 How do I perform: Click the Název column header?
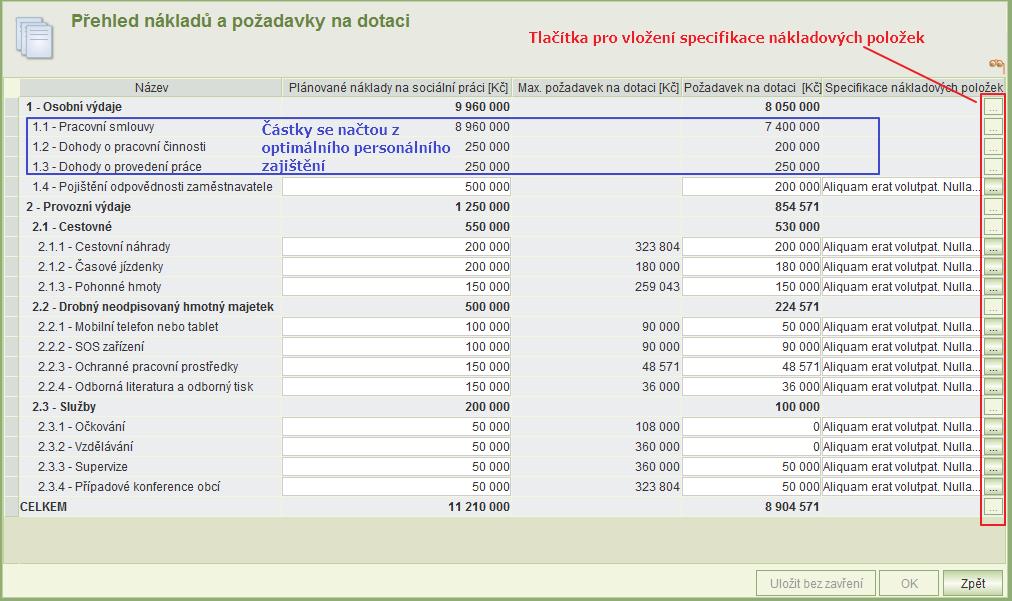pyautogui.click(x=151, y=88)
